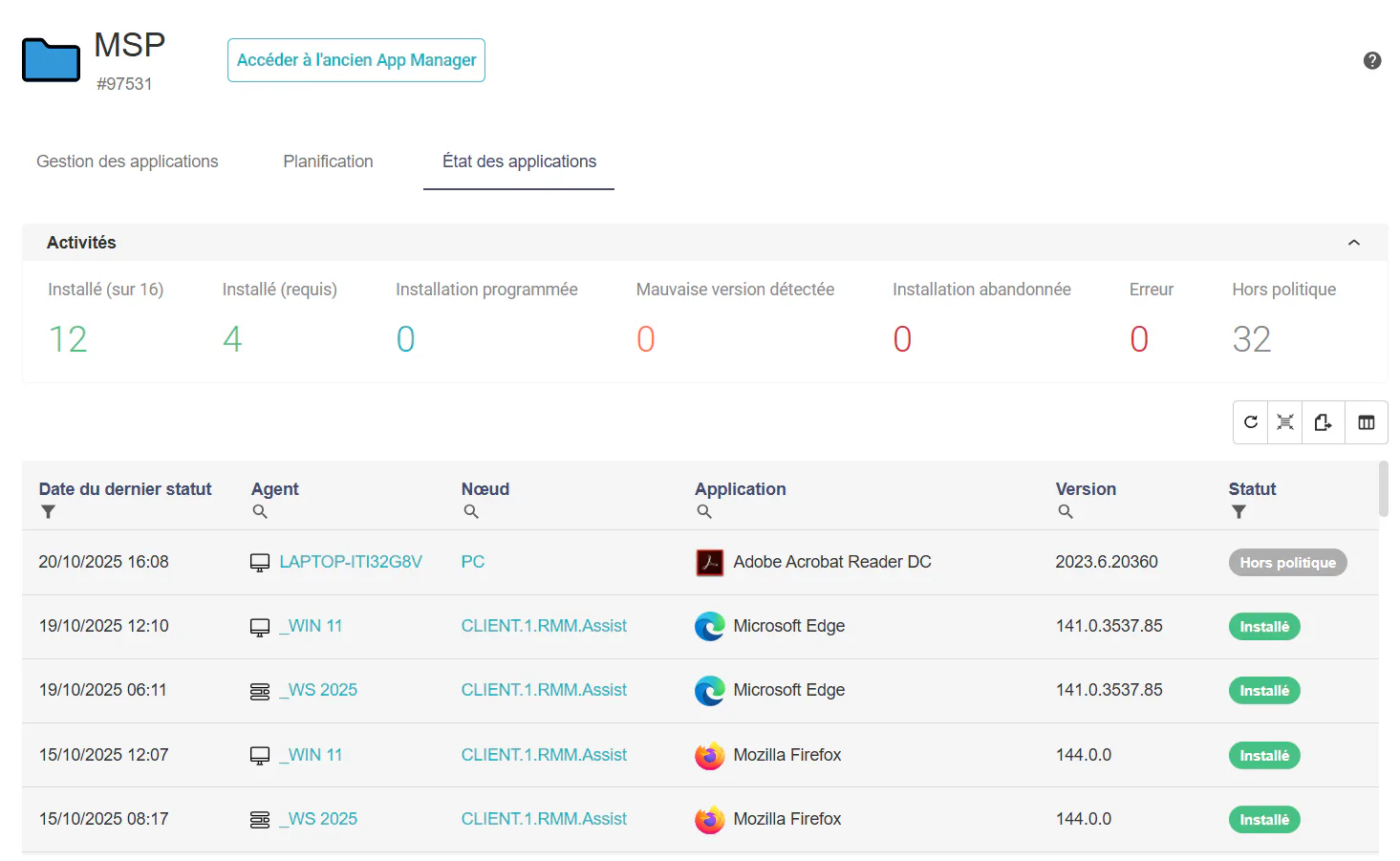Select the État des applications tab

(519, 161)
